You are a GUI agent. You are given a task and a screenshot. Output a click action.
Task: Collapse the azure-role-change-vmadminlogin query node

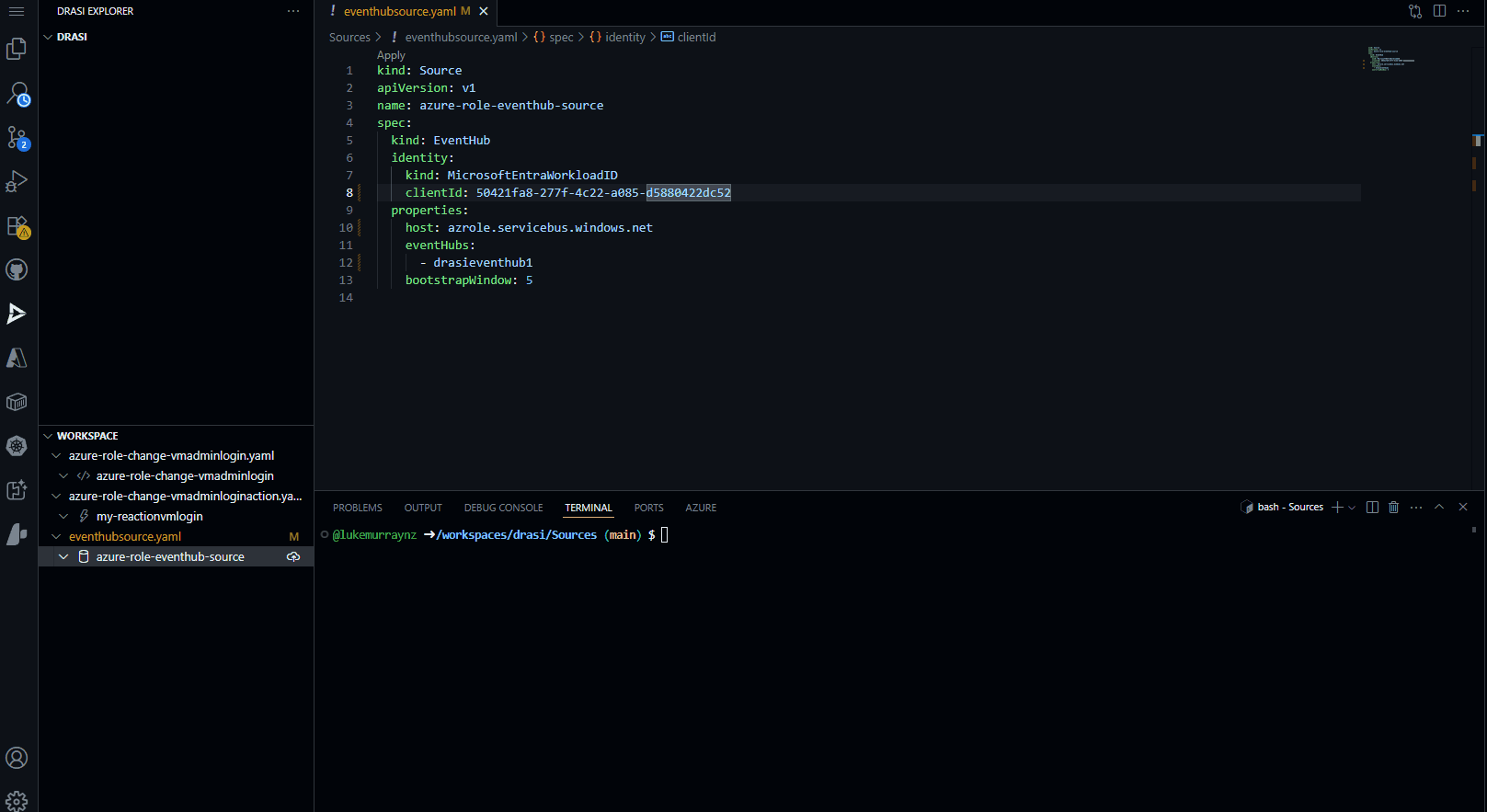pyautogui.click(x=63, y=475)
